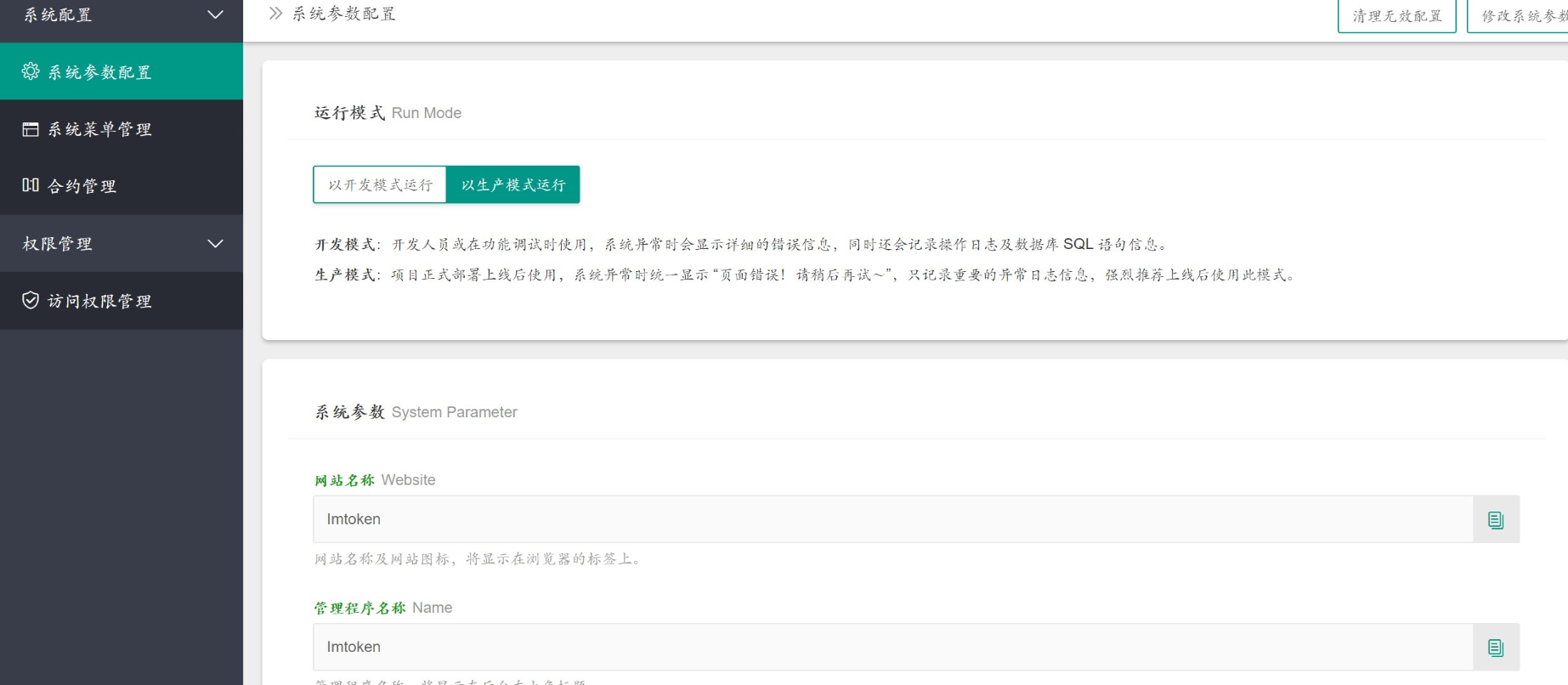Focus the 网站名称 Website input field
1568x685 pixels.
pyautogui.click(x=892, y=519)
